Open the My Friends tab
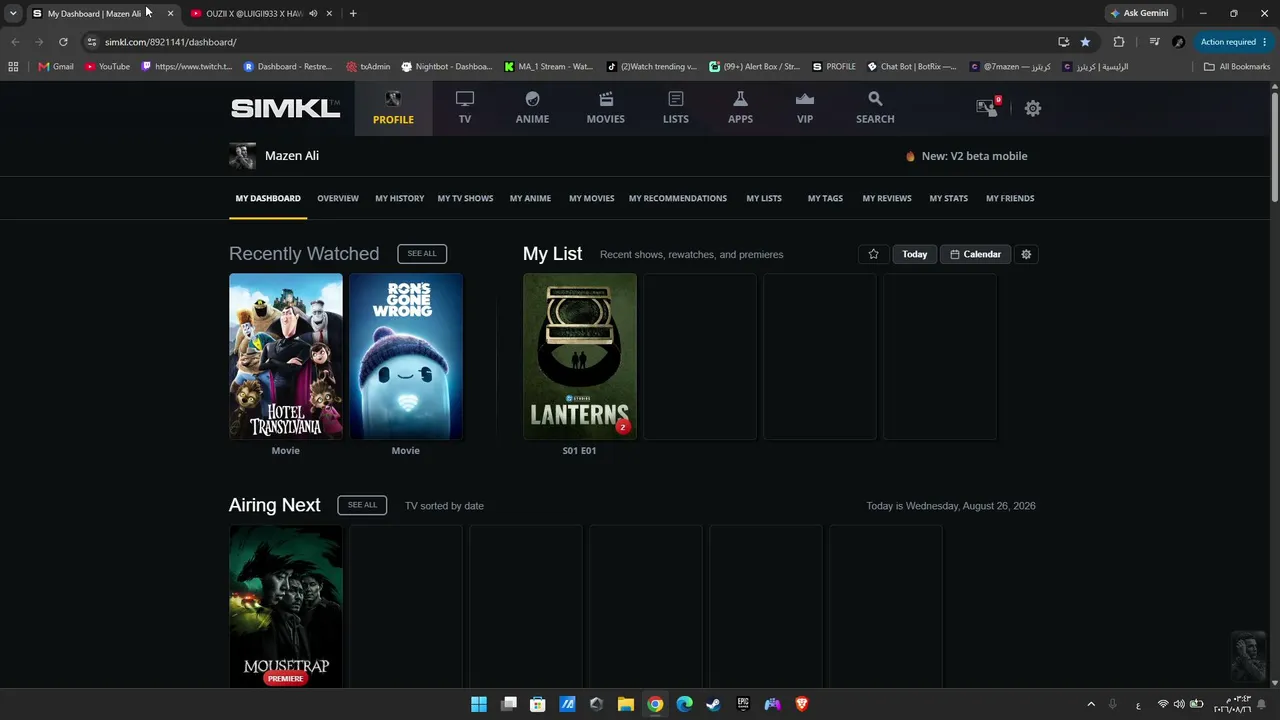 1010,198
